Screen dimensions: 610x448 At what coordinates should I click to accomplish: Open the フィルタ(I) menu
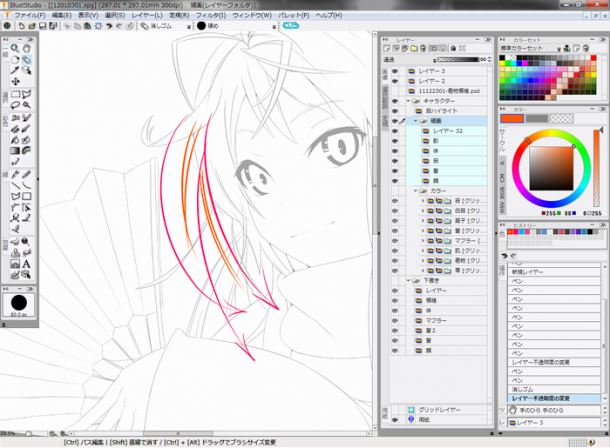tap(210, 15)
